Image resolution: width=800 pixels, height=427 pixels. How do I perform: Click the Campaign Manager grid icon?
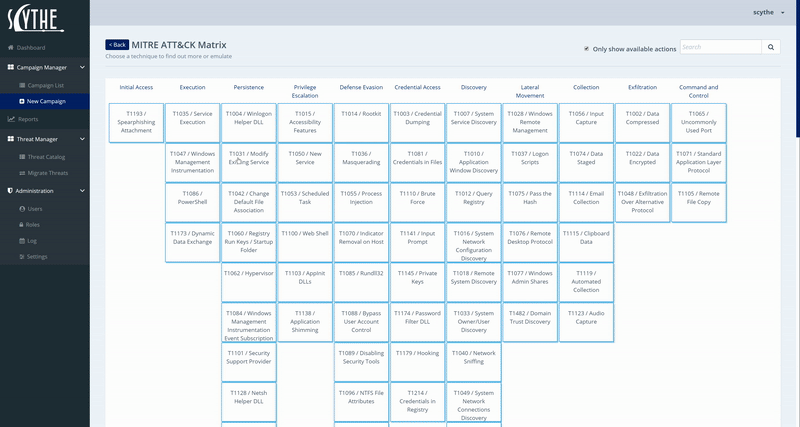(11, 67)
